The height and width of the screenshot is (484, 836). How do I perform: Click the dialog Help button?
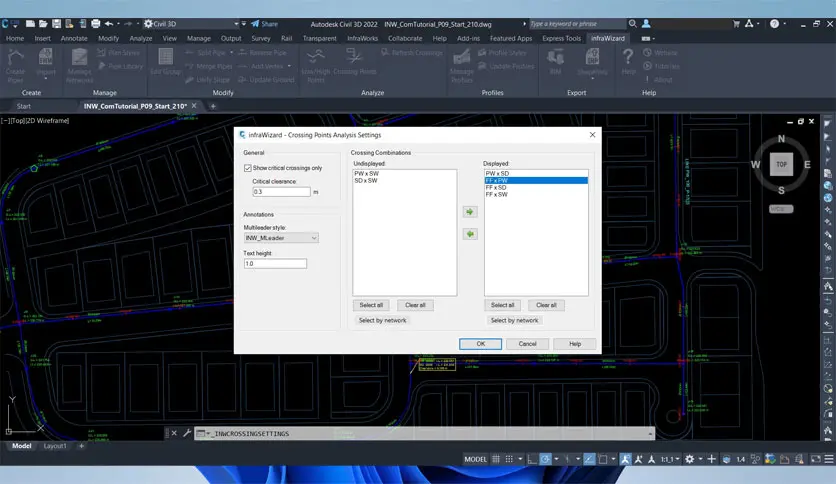click(575, 344)
